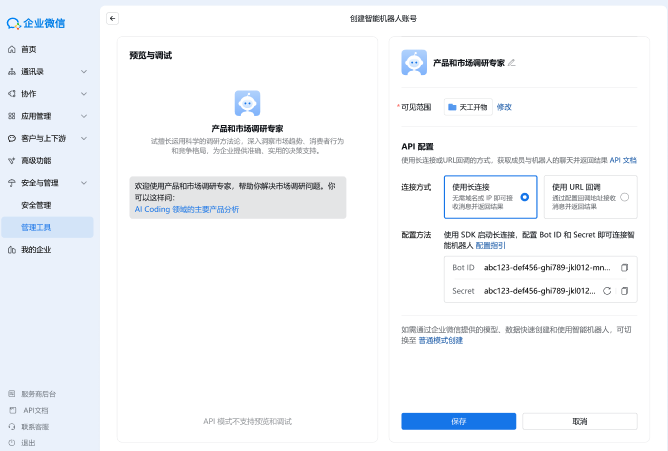Image resolution: width=668 pixels, height=451 pixels.
Task: Click the suggested AI Coding question link
Action: pyautogui.click(x=187, y=210)
